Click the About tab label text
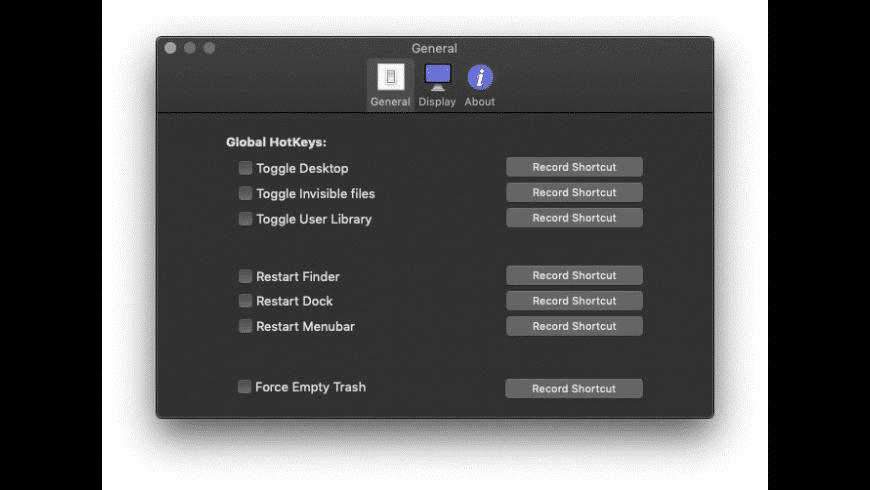870x490 pixels. point(480,102)
